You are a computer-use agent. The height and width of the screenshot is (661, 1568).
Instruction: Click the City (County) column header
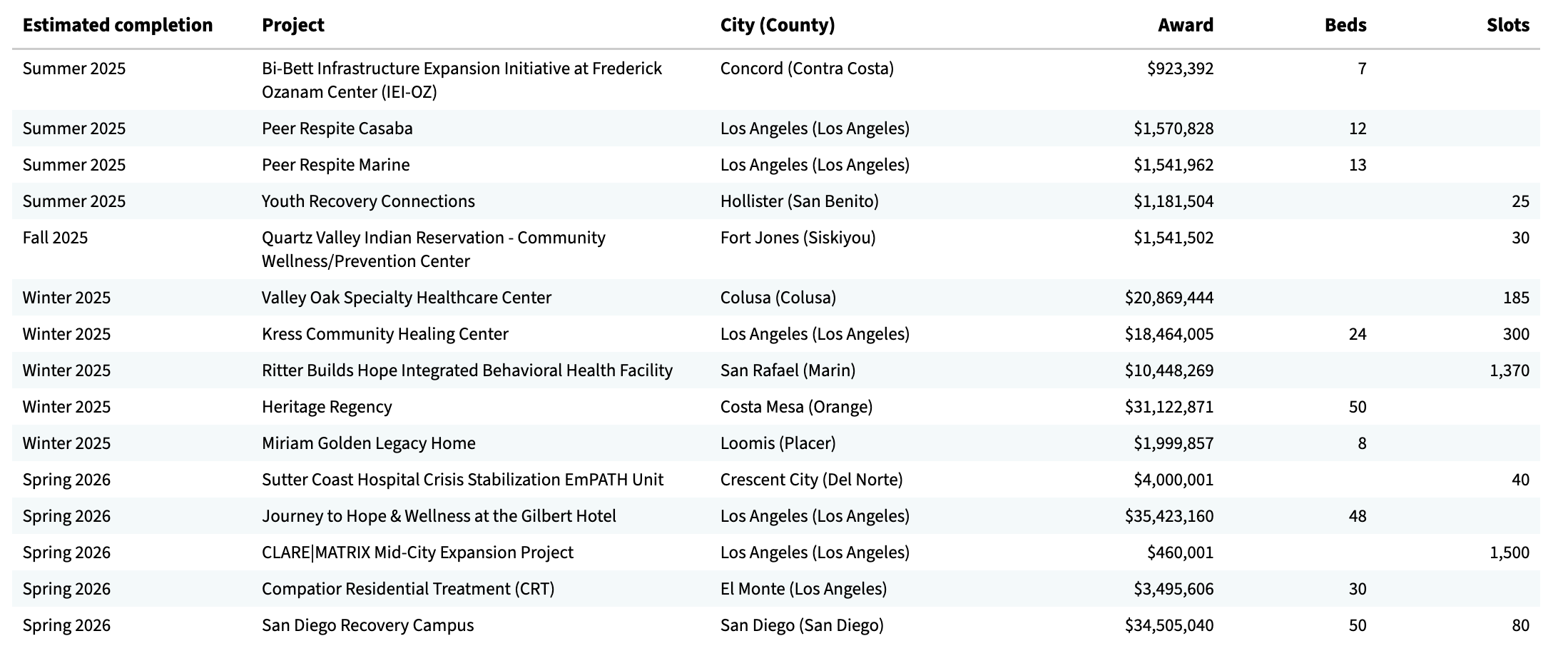click(x=777, y=25)
